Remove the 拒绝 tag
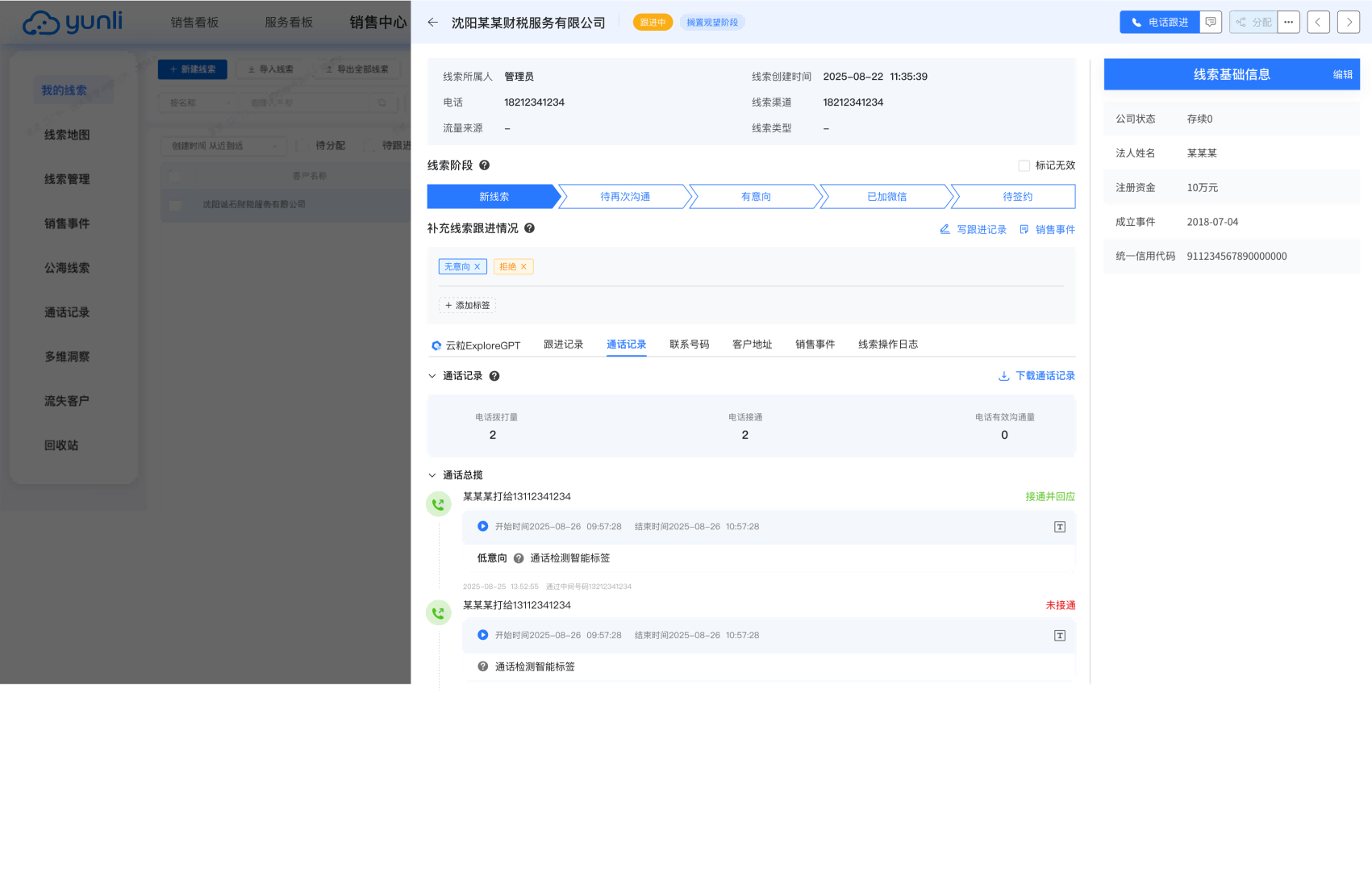Screen dimensions: 1372x877 (x=523, y=265)
